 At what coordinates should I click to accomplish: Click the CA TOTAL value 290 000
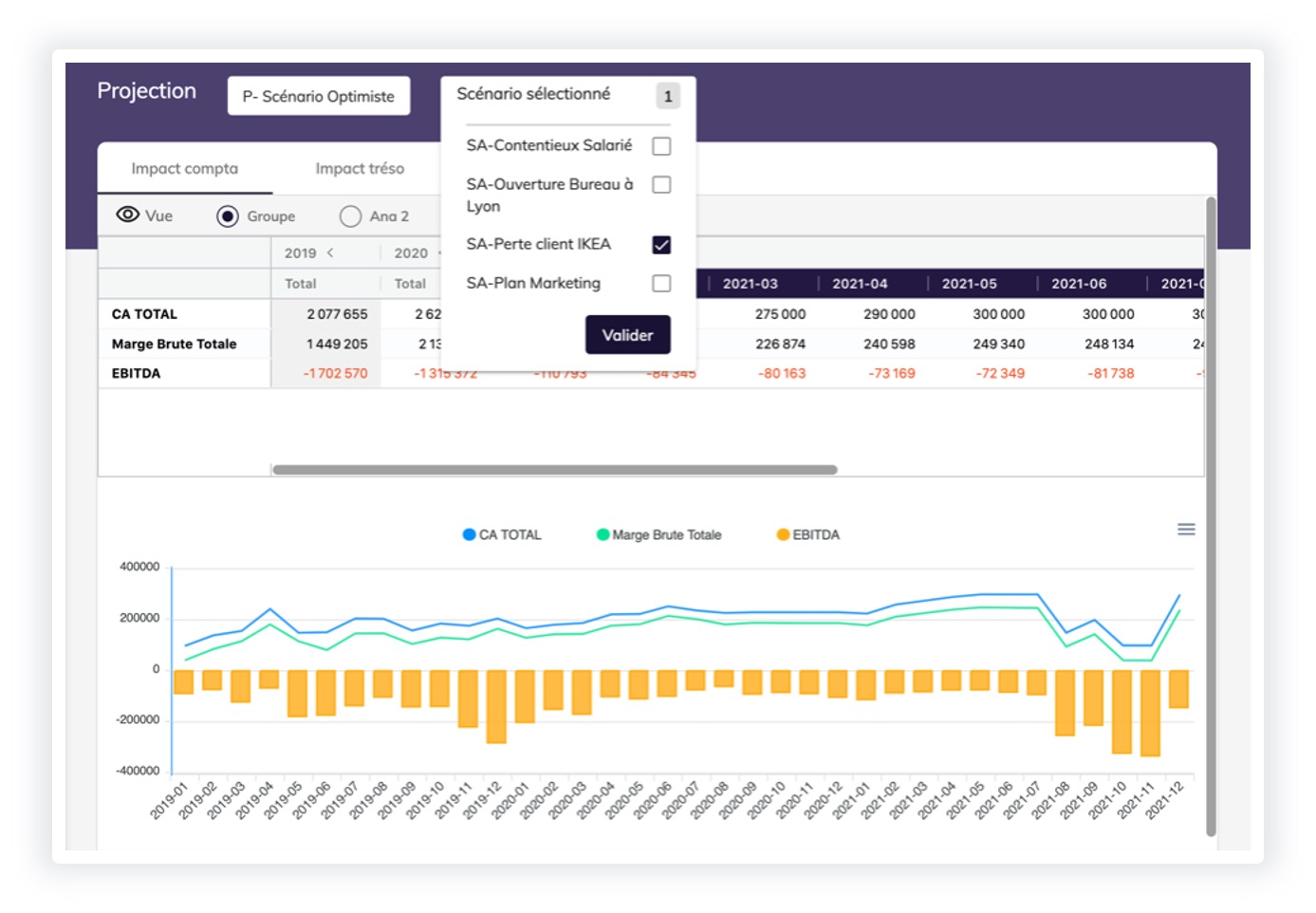click(x=889, y=314)
